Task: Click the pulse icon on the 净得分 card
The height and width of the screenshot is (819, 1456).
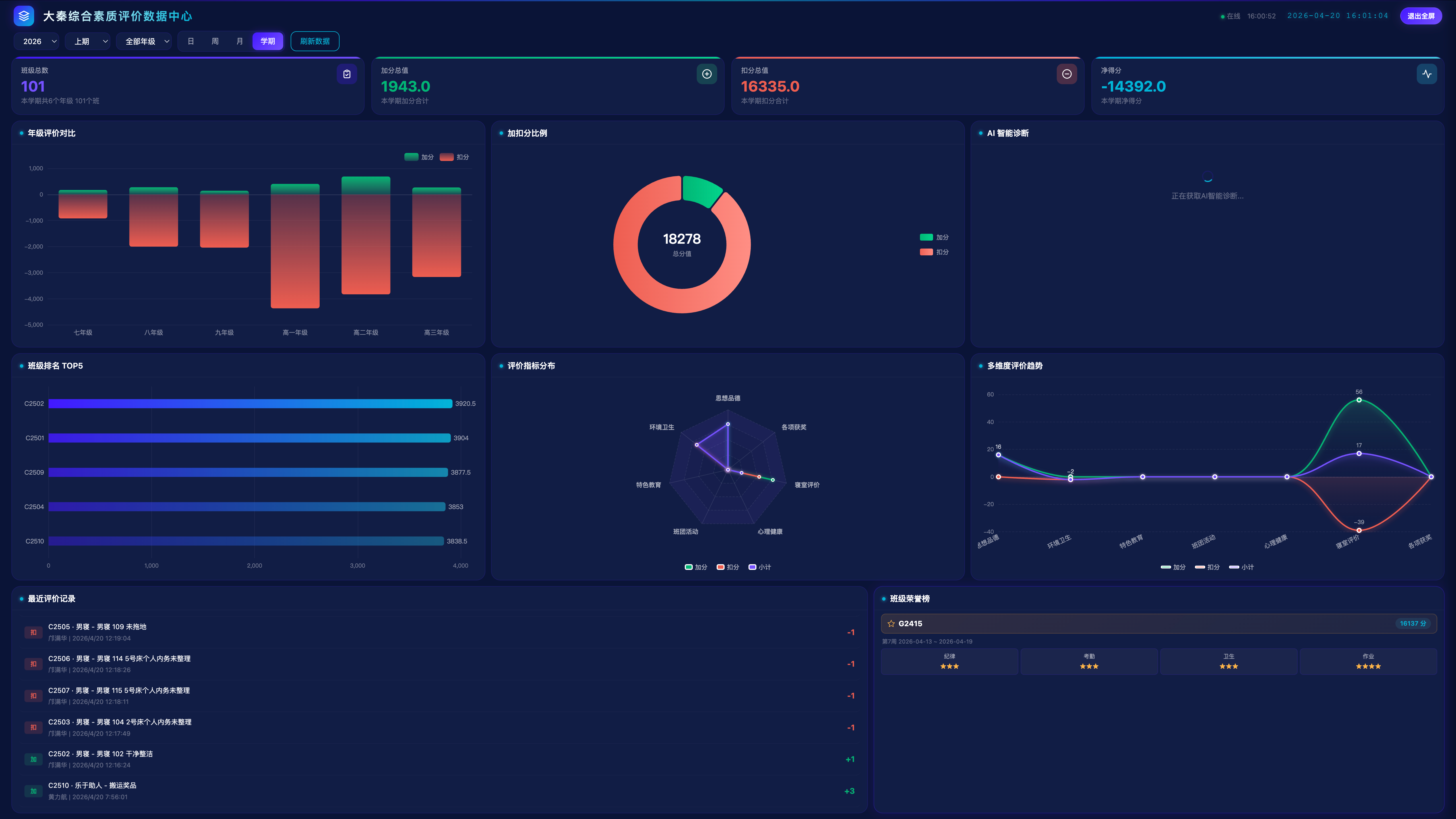Action: click(1427, 74)
